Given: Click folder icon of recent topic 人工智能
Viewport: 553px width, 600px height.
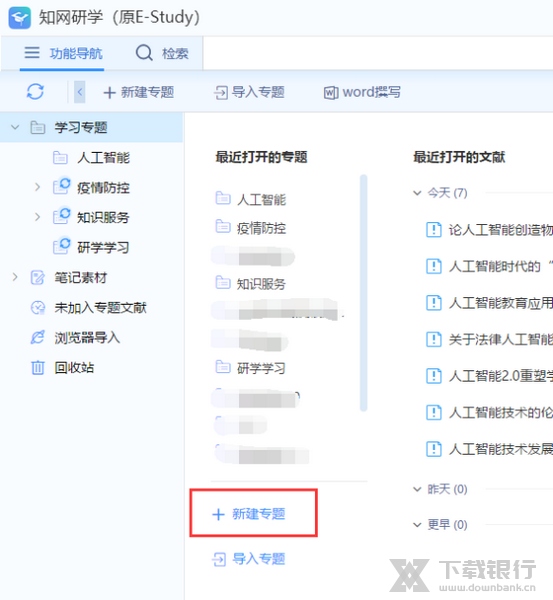Looking at the screenshot, I should [223, 198].
